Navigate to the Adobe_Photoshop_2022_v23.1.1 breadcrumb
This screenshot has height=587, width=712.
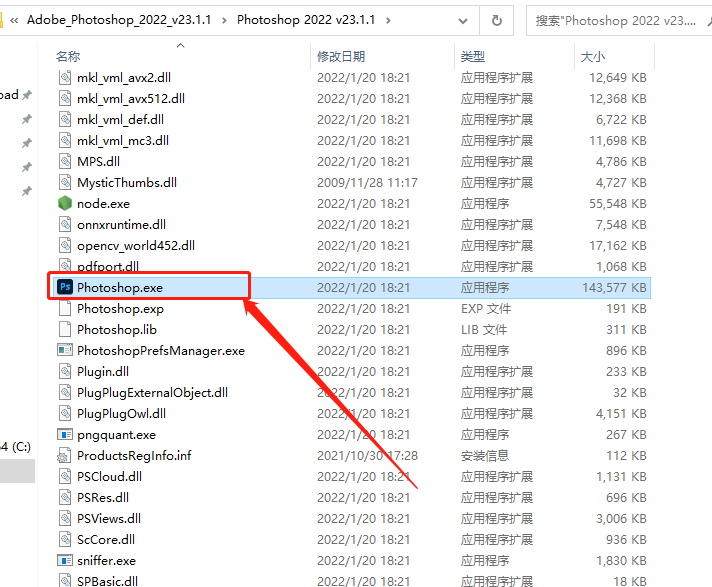[119, 20]
